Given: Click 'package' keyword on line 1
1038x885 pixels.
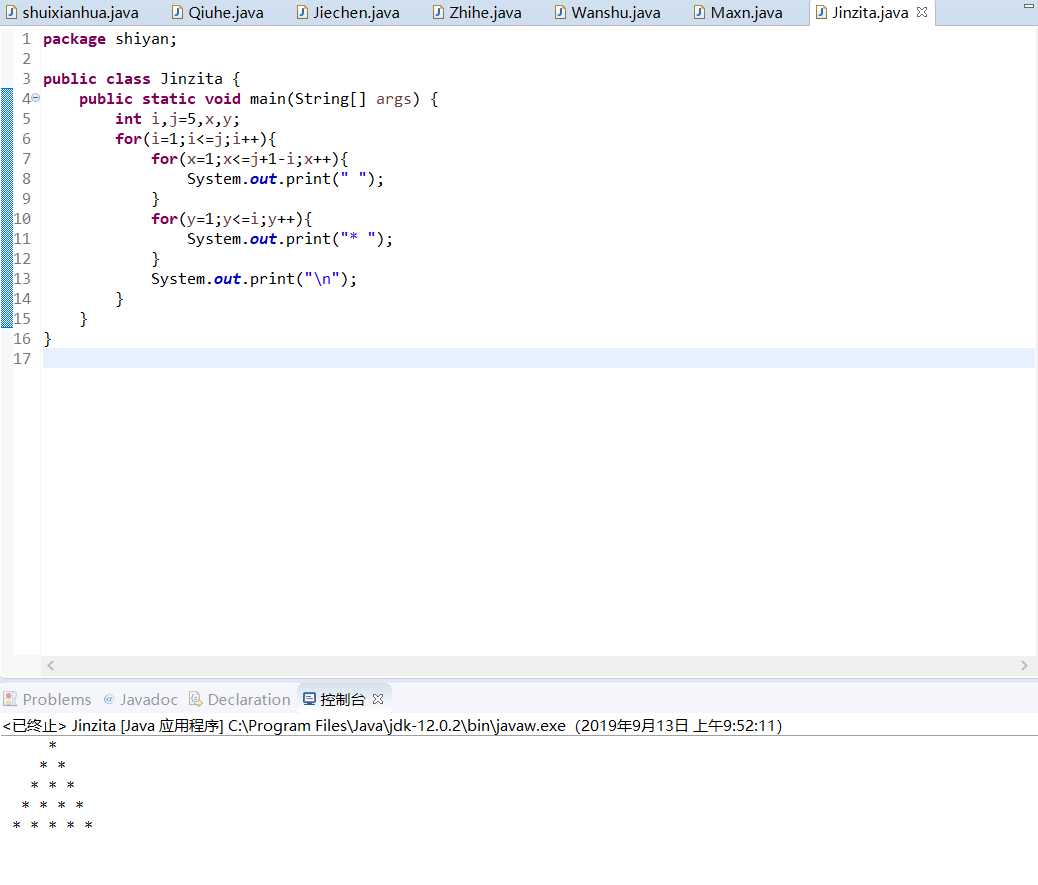Looking at the screenshot, I should 74,39.
